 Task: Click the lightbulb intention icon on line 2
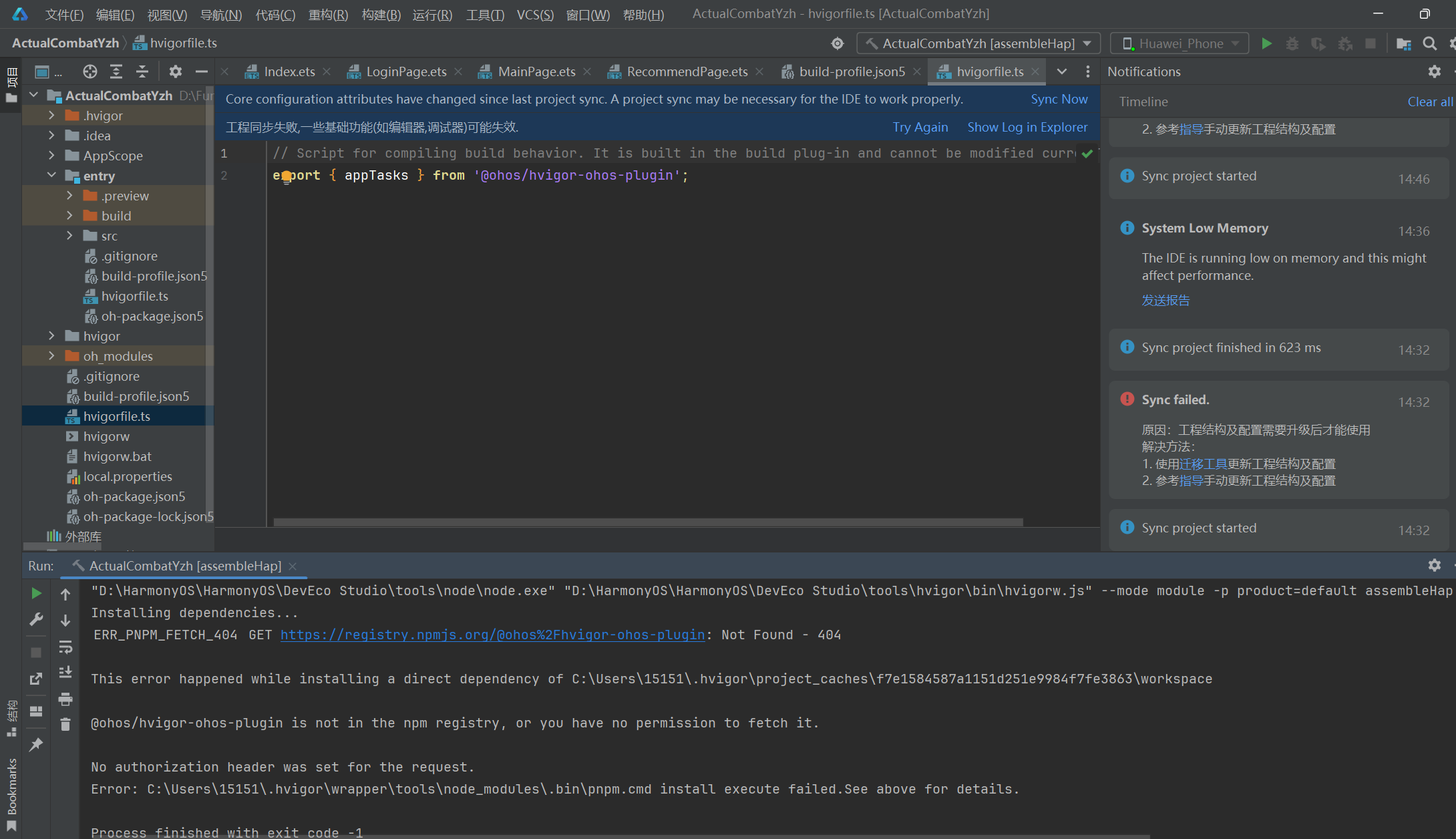point(287,176)
